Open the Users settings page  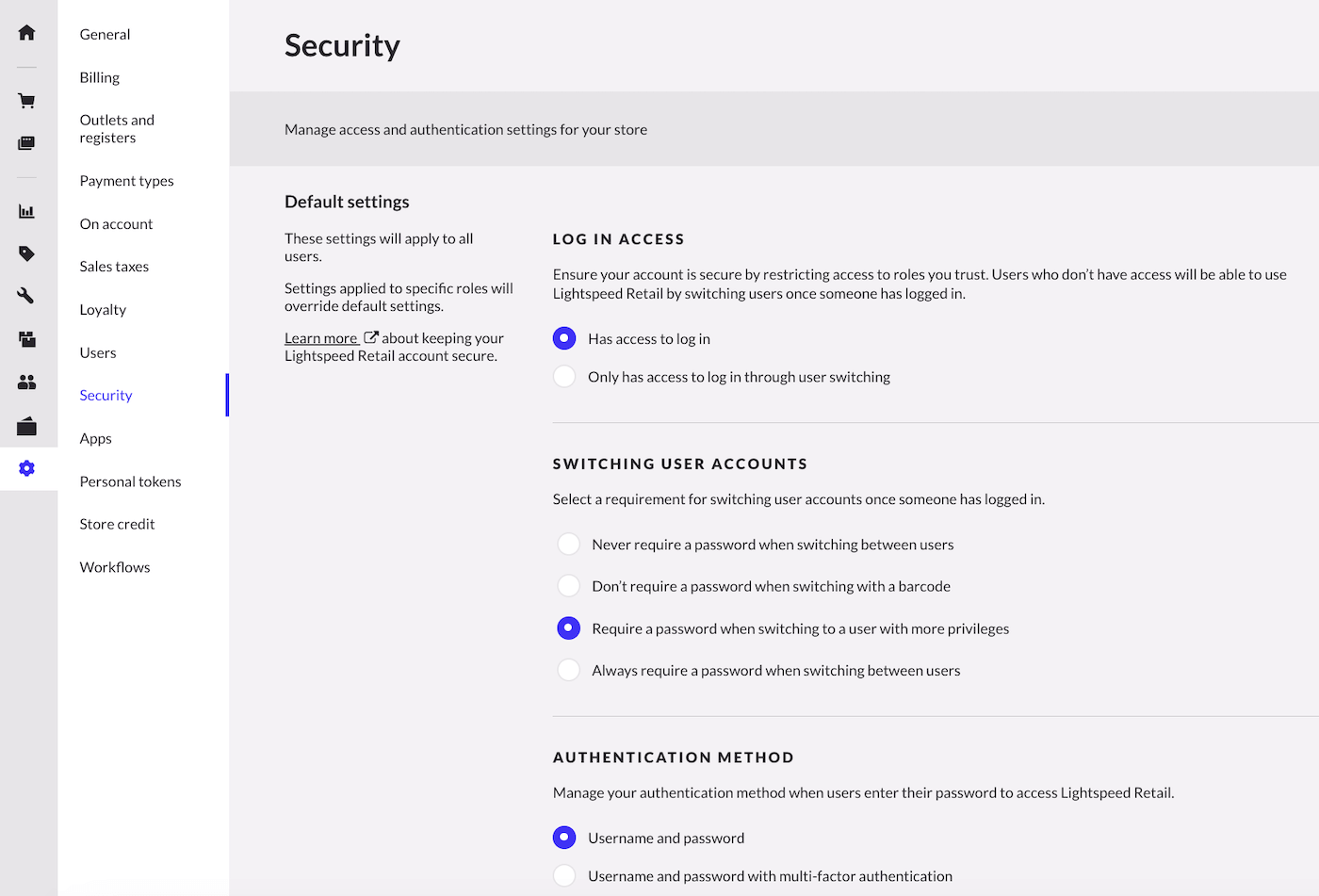click(98, 352)
